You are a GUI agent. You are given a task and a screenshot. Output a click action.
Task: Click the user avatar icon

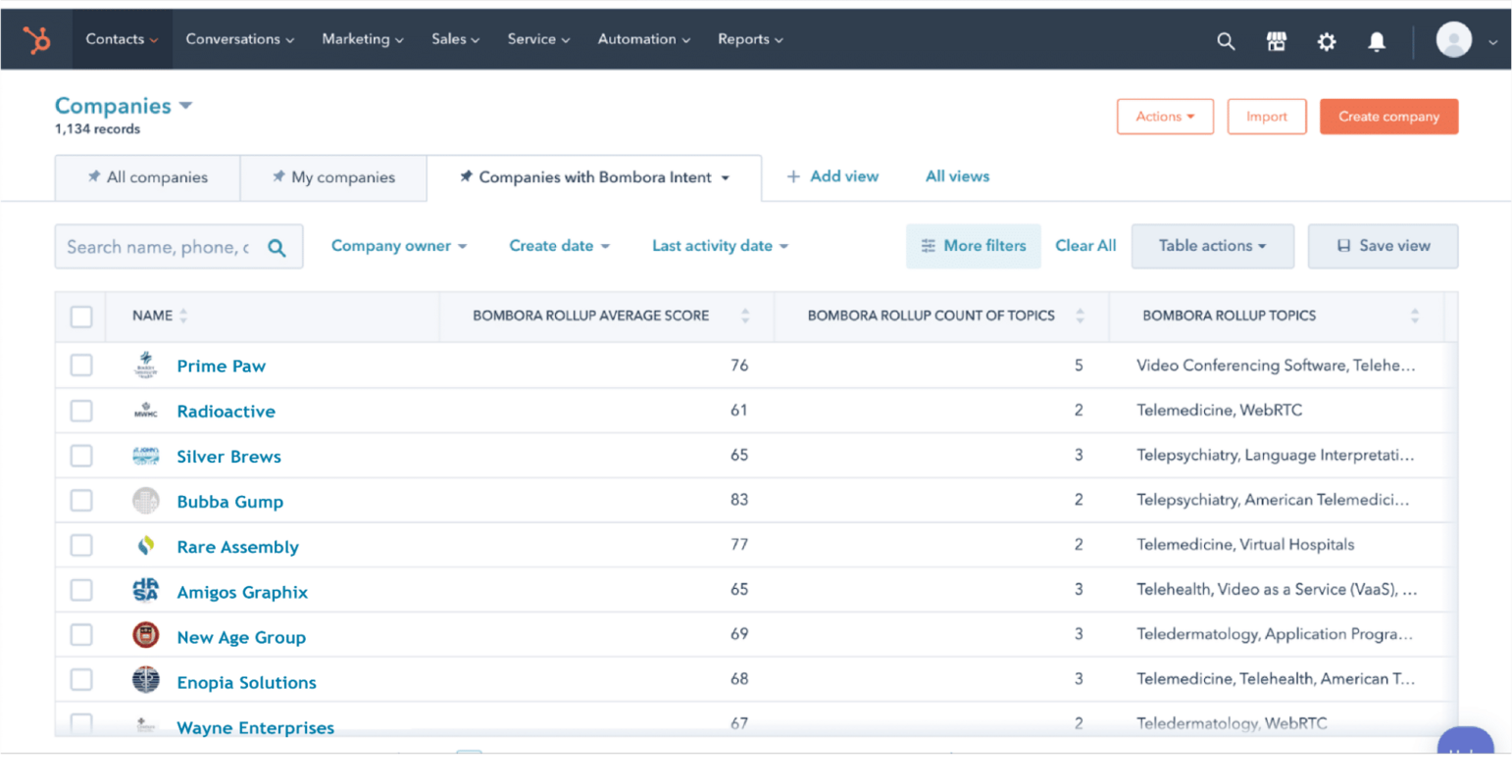1454,40
